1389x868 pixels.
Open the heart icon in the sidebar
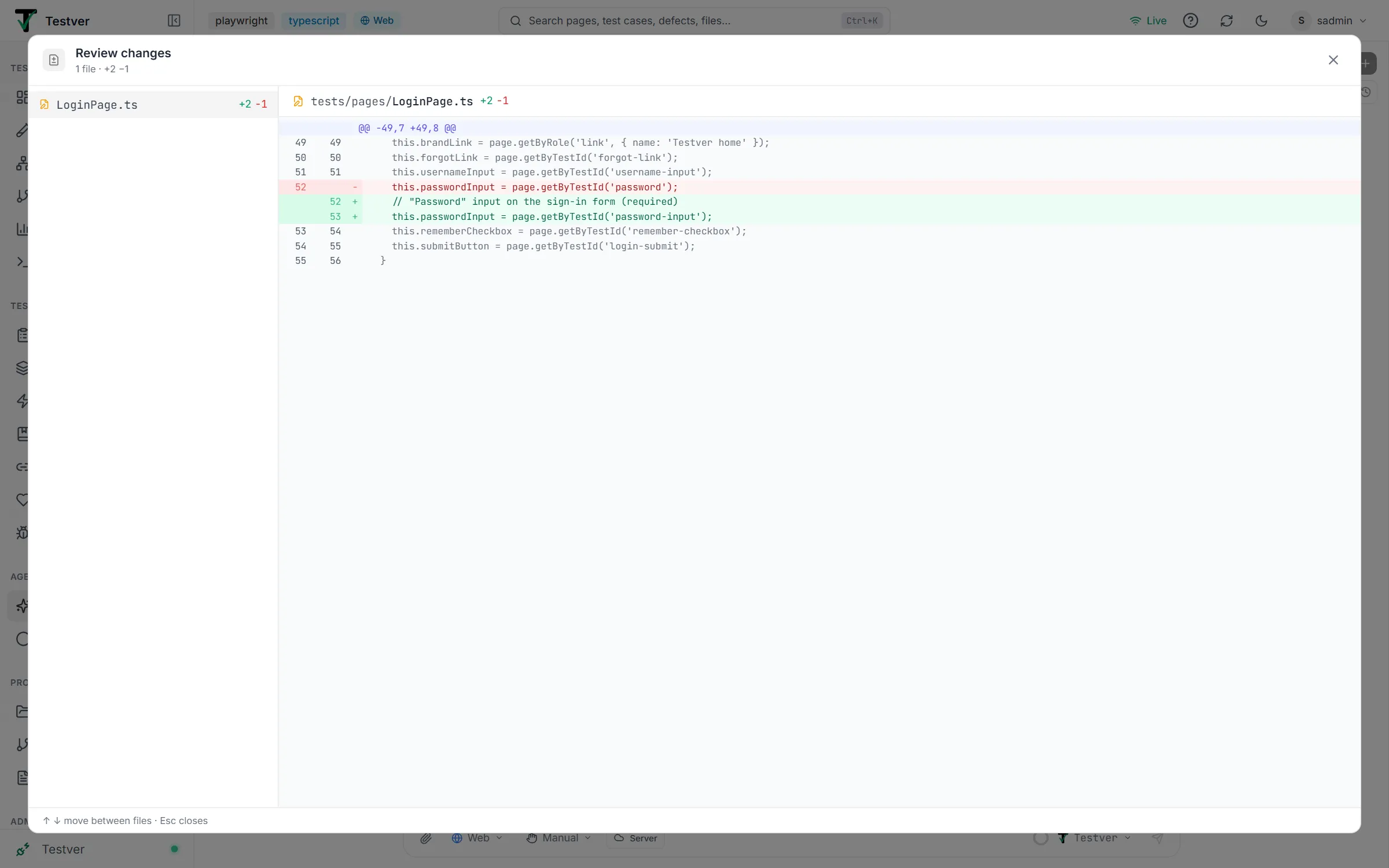(22, 499)
